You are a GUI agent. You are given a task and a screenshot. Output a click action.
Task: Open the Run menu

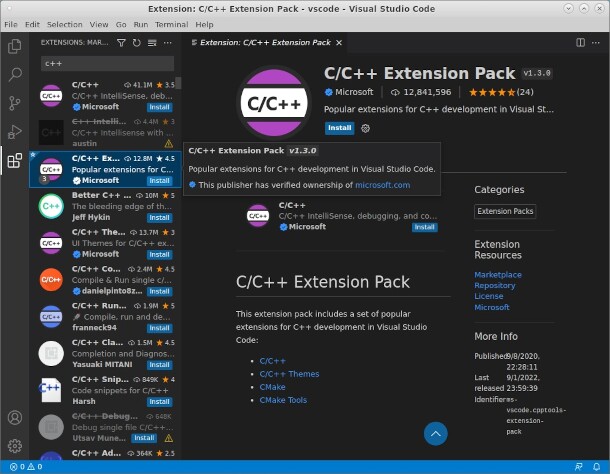[x=140, y=25]
